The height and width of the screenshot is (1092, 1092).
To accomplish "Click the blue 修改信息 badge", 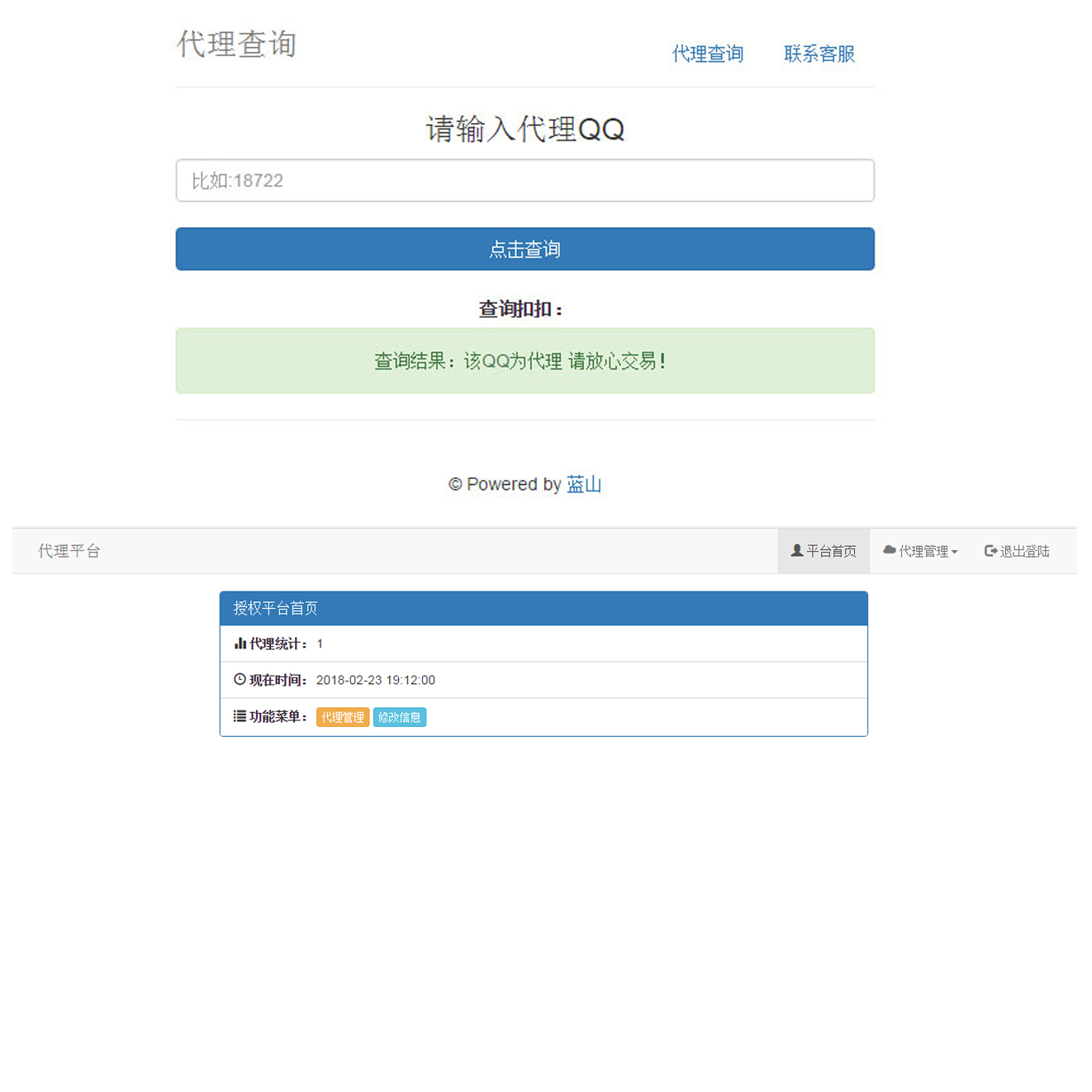I will click(399, 717).
